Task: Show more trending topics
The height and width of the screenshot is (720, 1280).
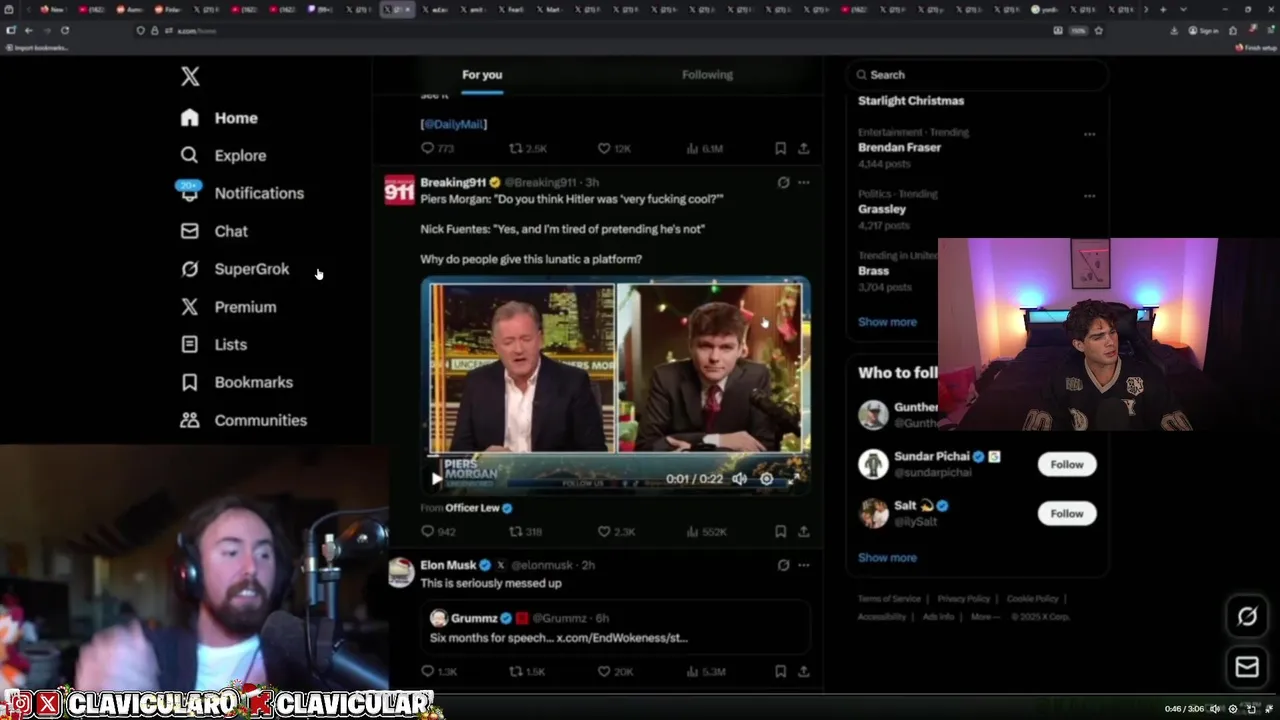Action: tap(887, 322)
